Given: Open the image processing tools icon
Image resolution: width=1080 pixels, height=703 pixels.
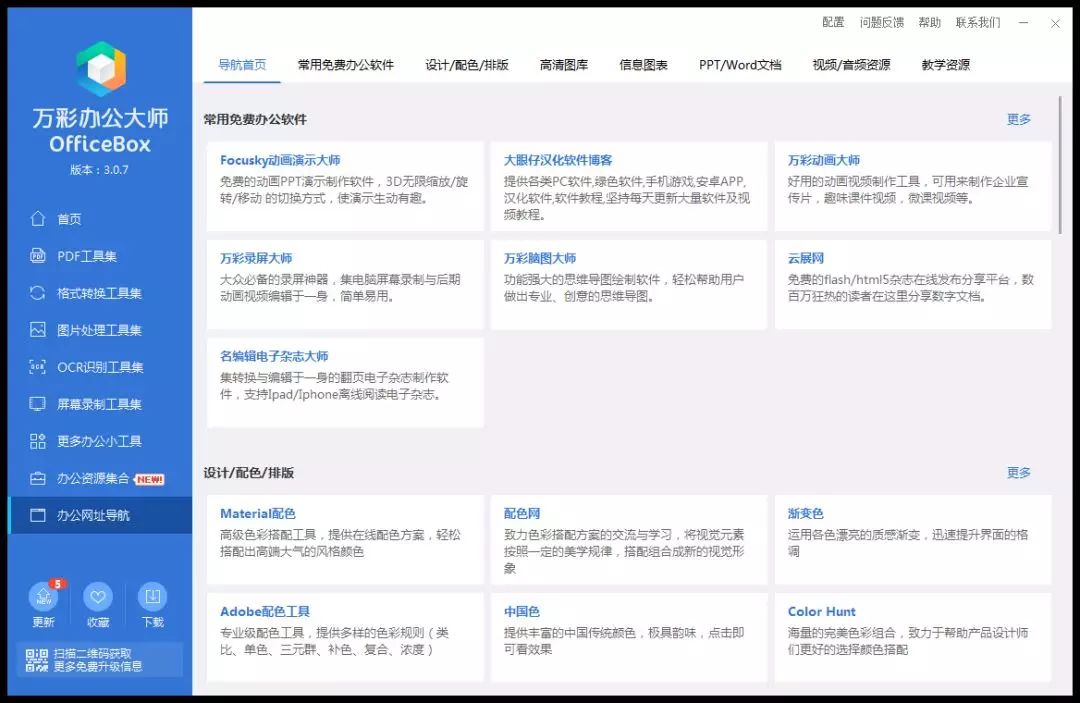Looking at the screenshot, I should [38, 330].
